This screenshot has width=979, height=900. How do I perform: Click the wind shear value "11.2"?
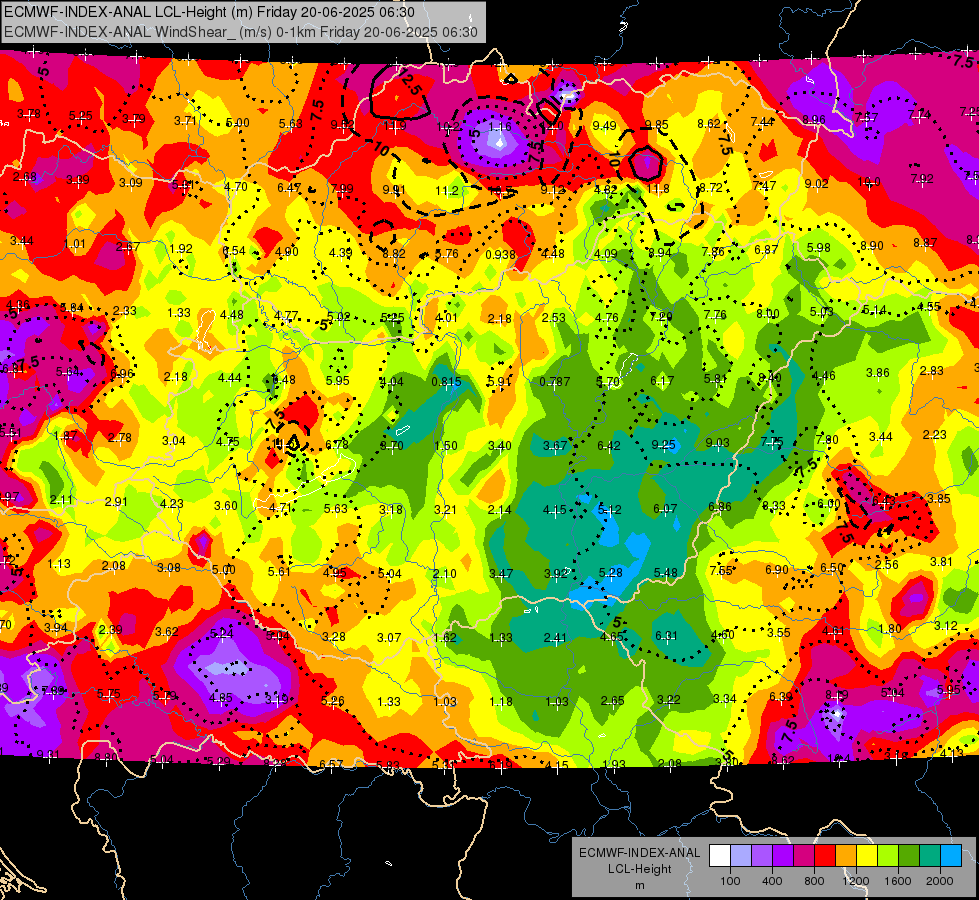(447, 191)
